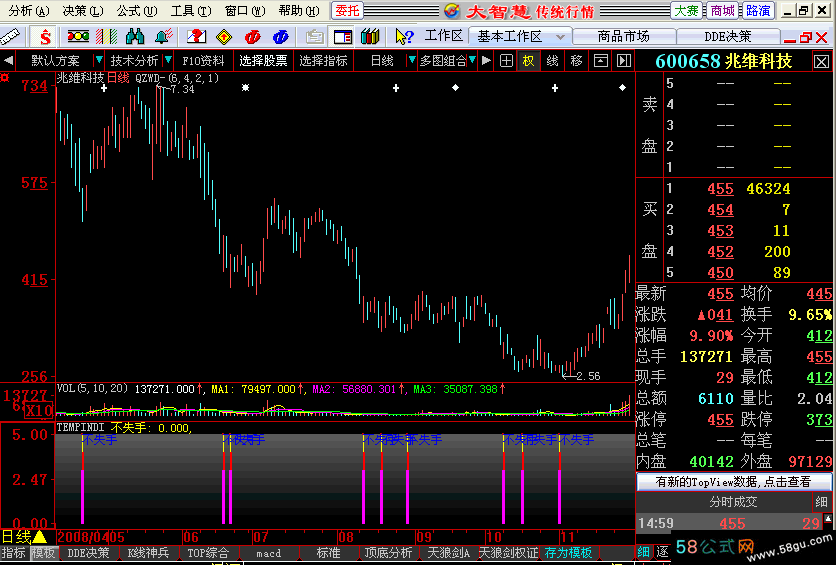Image resolution: width=836 pixels, height=565 pixels.
Task: Open the traffic light signal icon
Action: (78, 36)
